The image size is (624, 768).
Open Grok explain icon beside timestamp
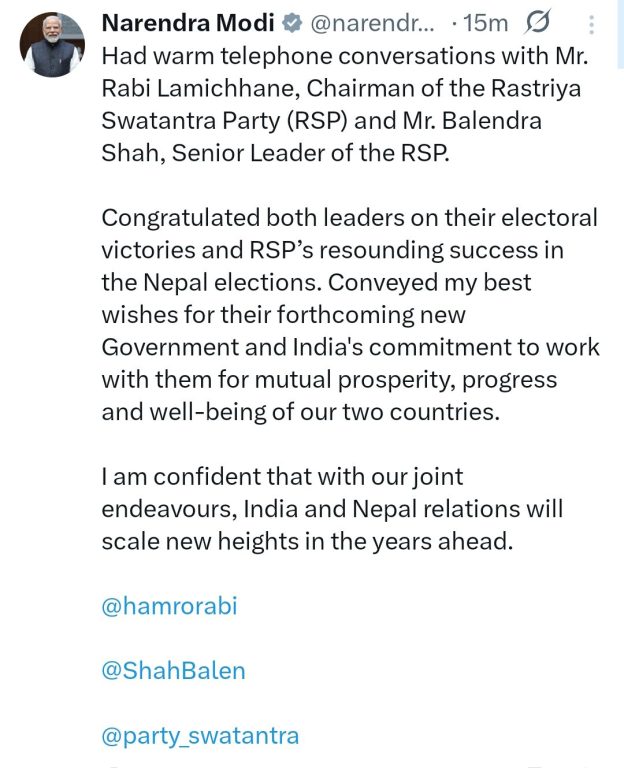point(539,21)
